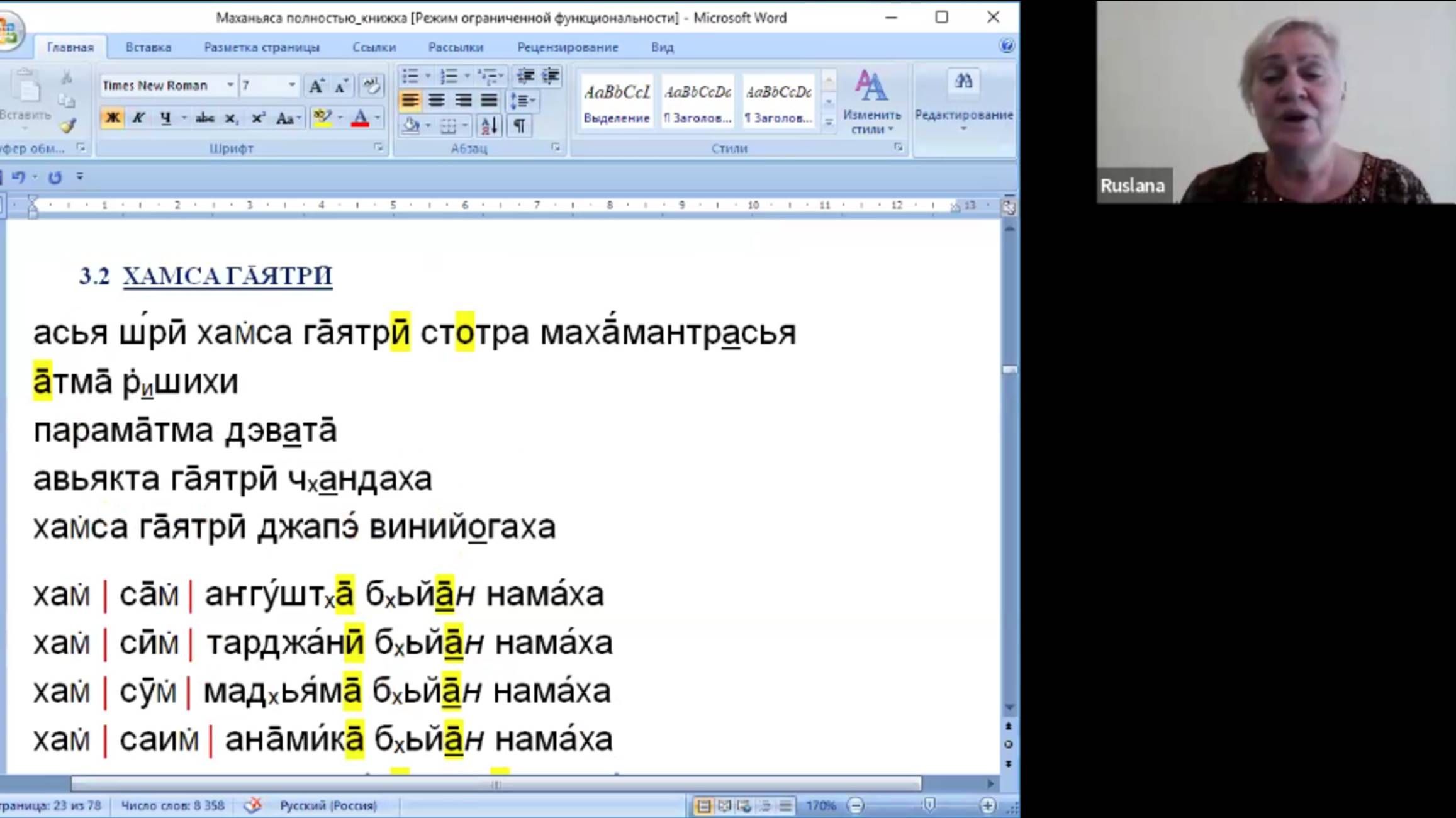Open the Word Help question mark
The image size is (1456, 818).
[1006, 46]
